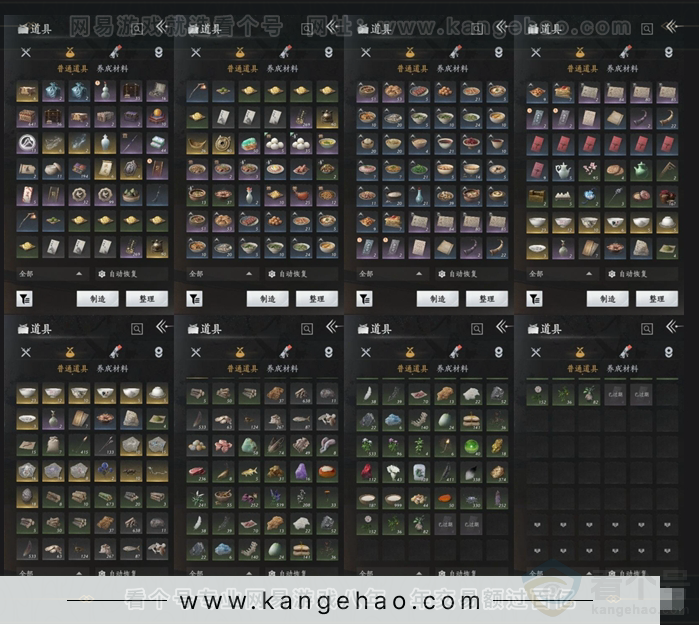Switch to the 养成材料 tab in the top-right panel
The image size is (699, 625).
click(622, 69)
